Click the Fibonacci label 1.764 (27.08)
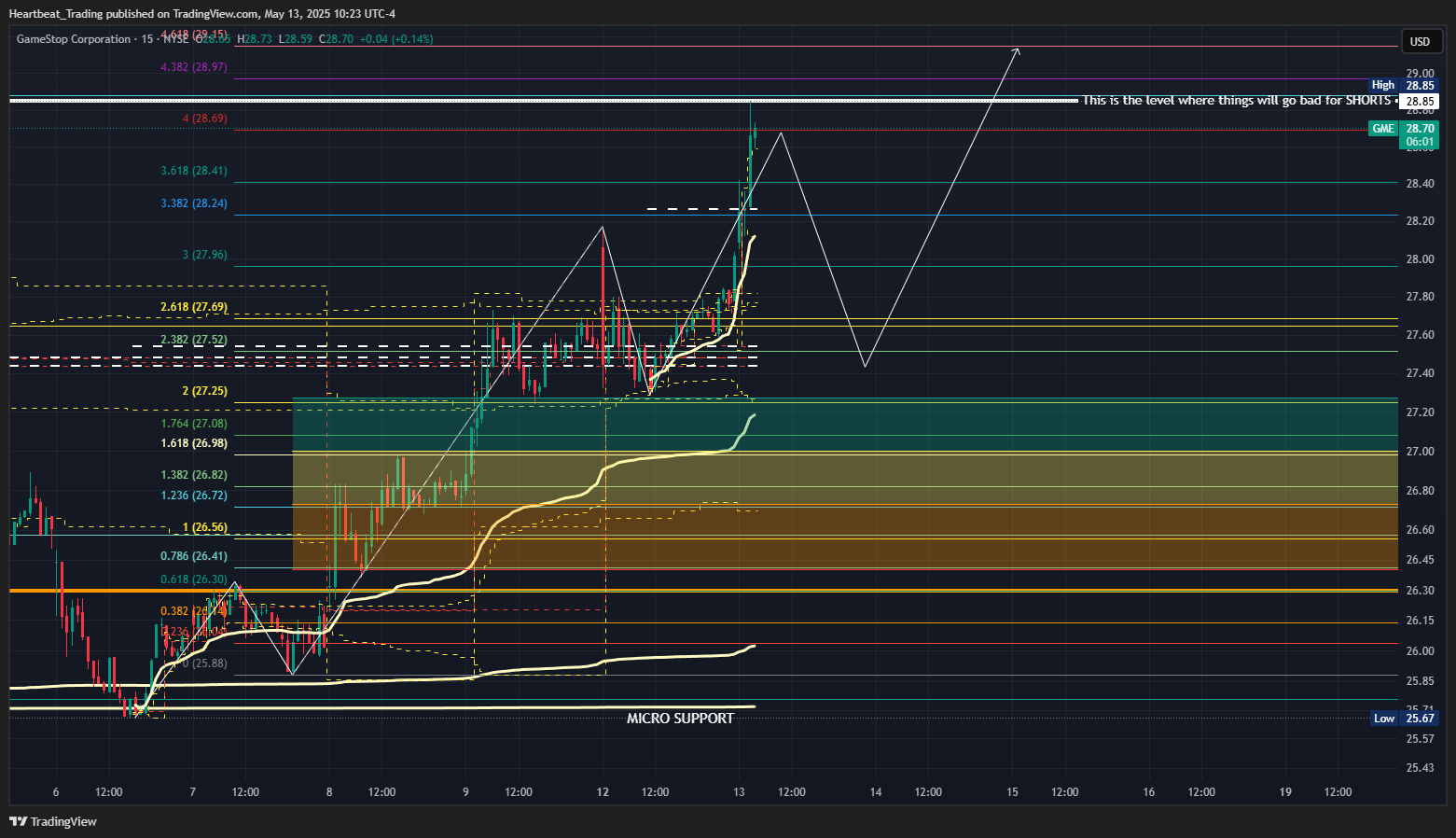This screenshot has height=838, width=1456. [x=194, y=424]
